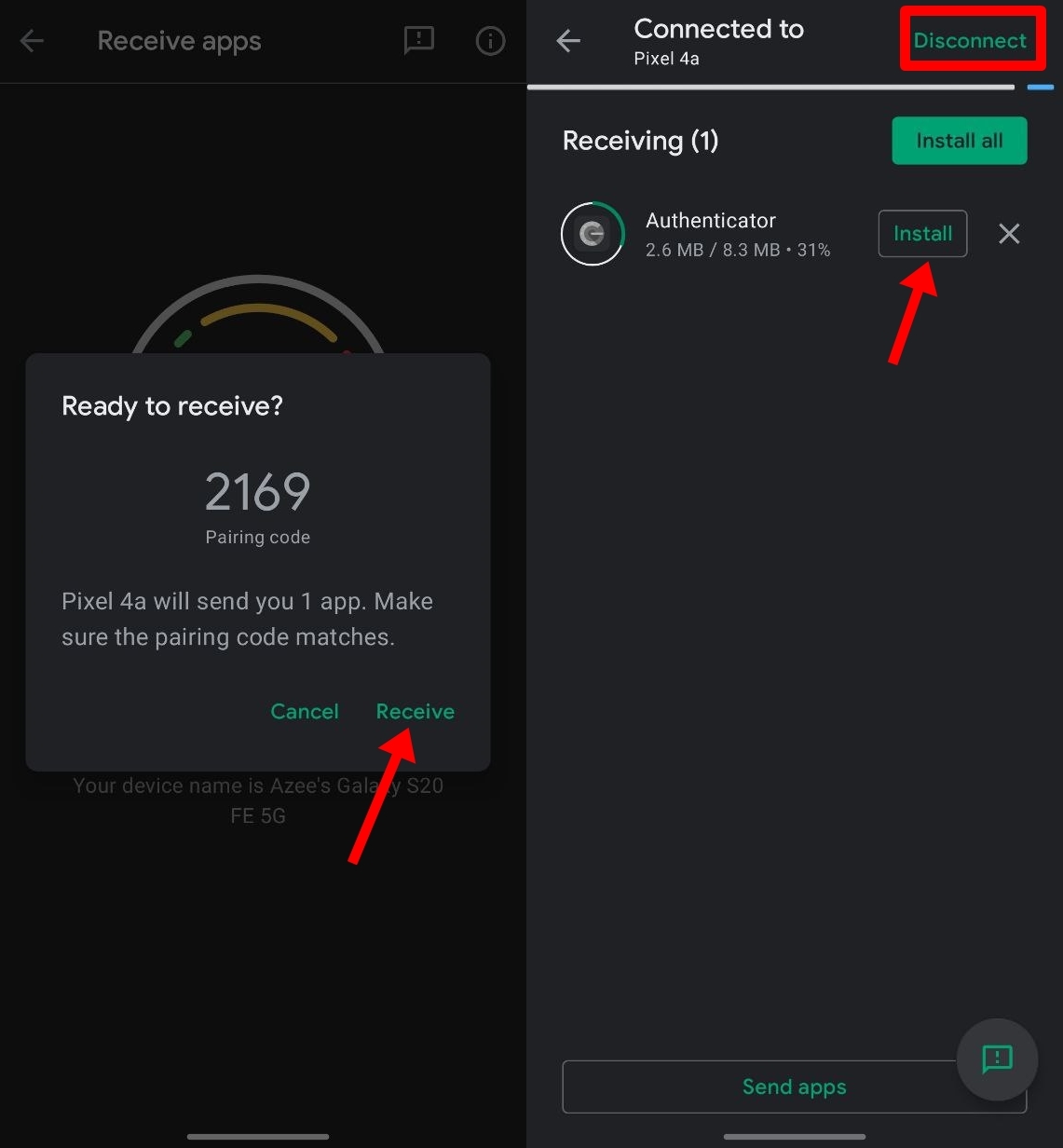
Task: Tap the pairing code 2169
Action: pyautogui.click(x=257, y=492)
